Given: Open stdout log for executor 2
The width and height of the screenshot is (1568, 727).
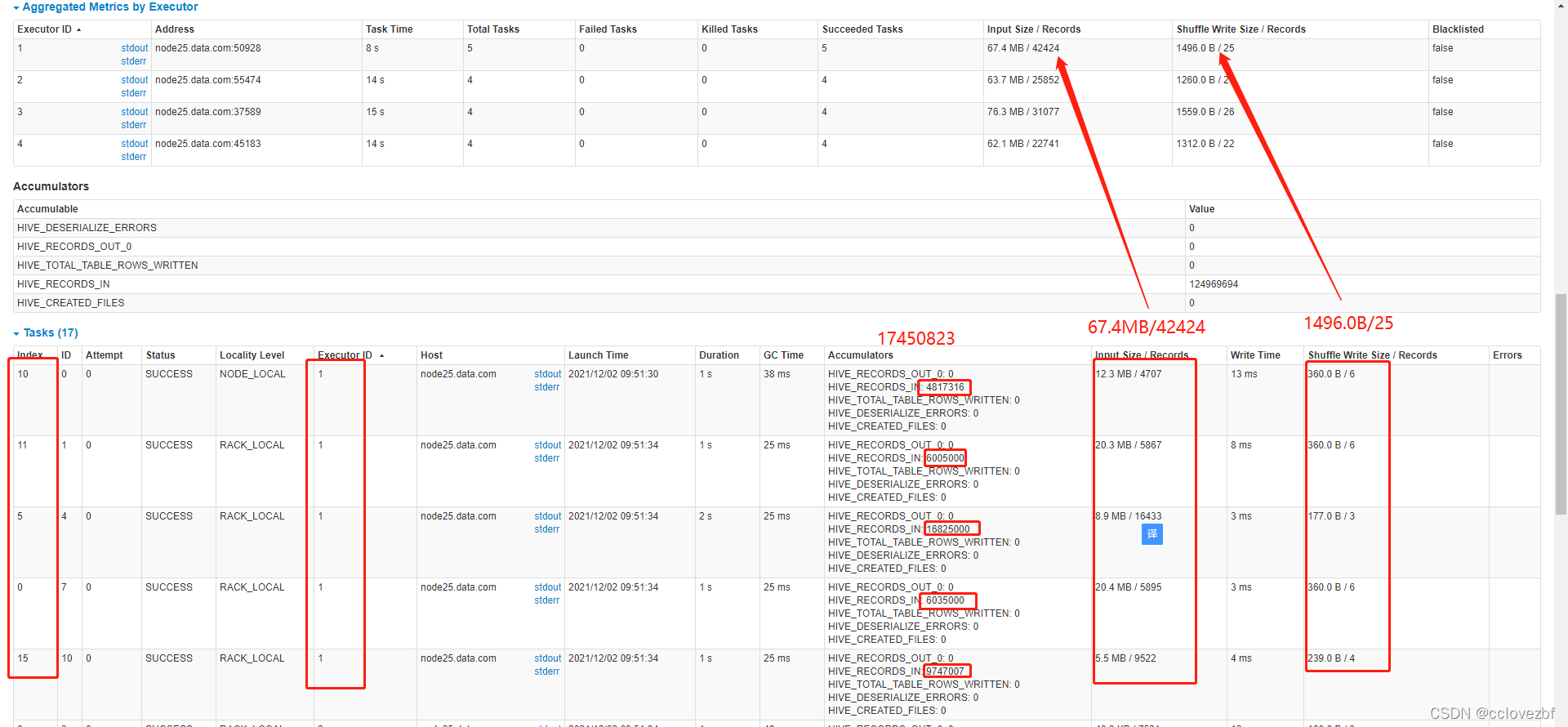Looking at the screenshot, I should tap(135, 80).
